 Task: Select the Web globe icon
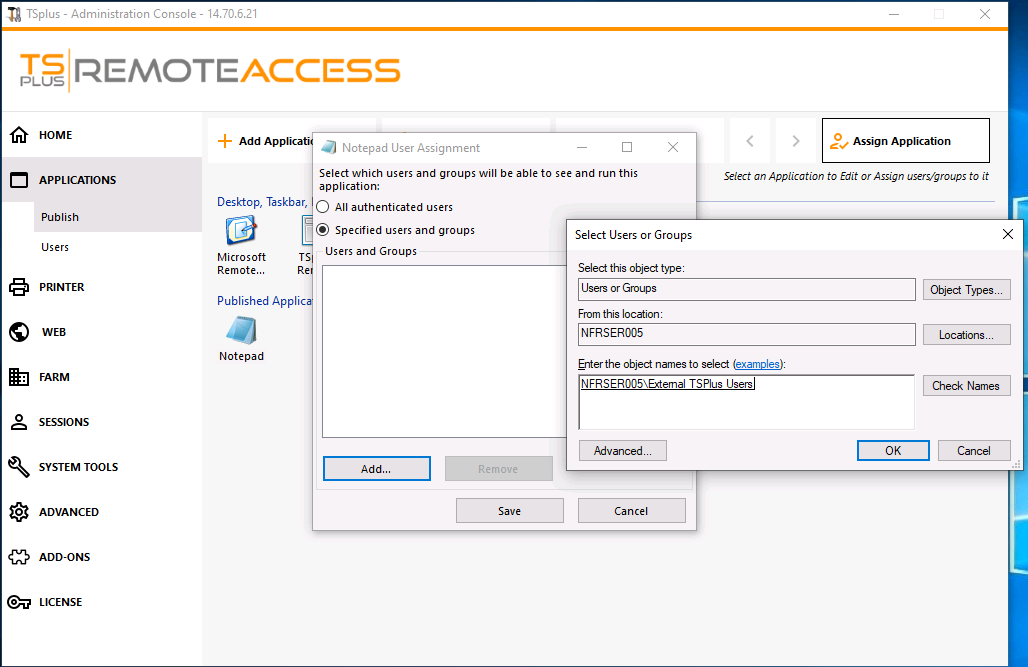18,332
